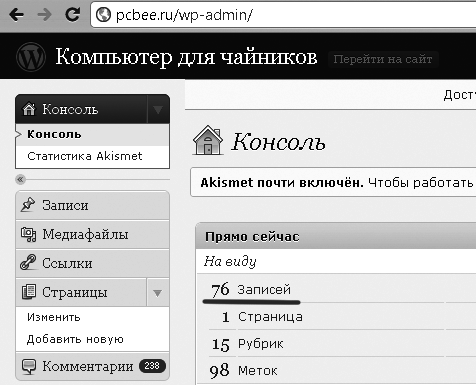The height and width of the screenshot is (385, 476).
Task: Click the Рубрик link
Action: pos(261,344)
